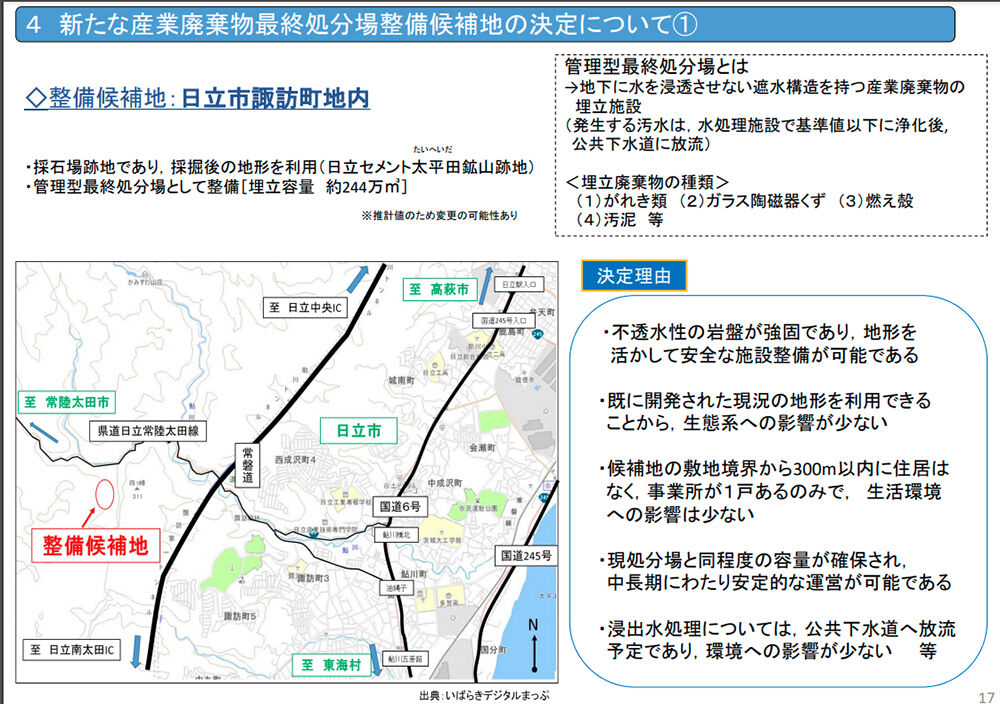Click the red arrow pointing to site
Viewport: 1000px width, 704px height.
(89, 518)
